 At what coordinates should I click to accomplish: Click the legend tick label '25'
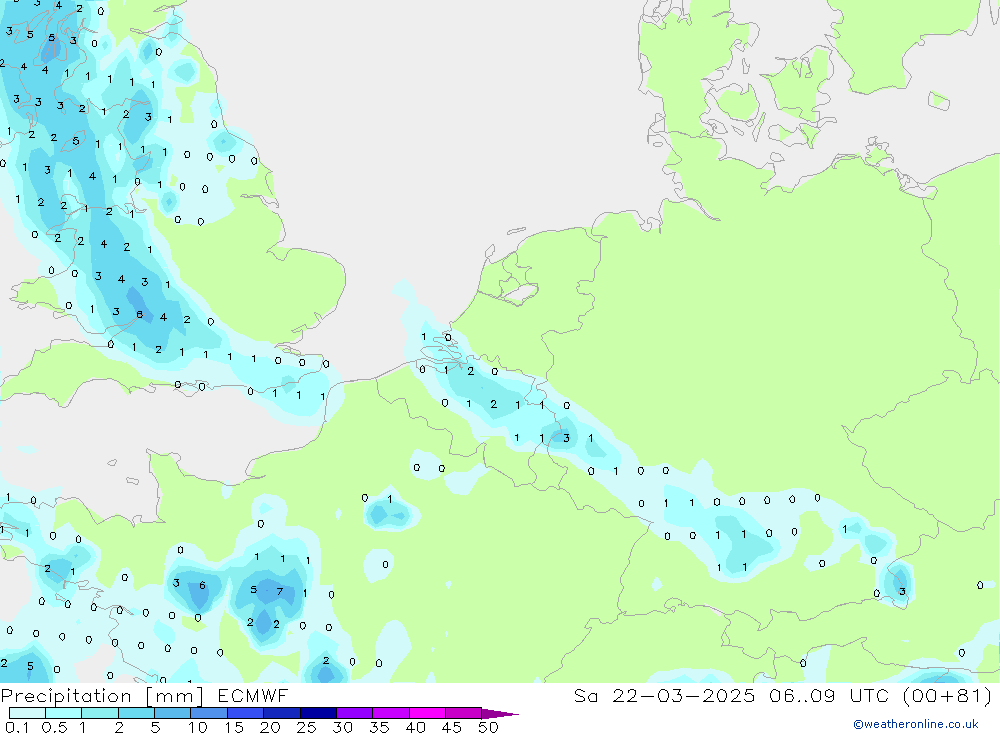coord(307,727)
